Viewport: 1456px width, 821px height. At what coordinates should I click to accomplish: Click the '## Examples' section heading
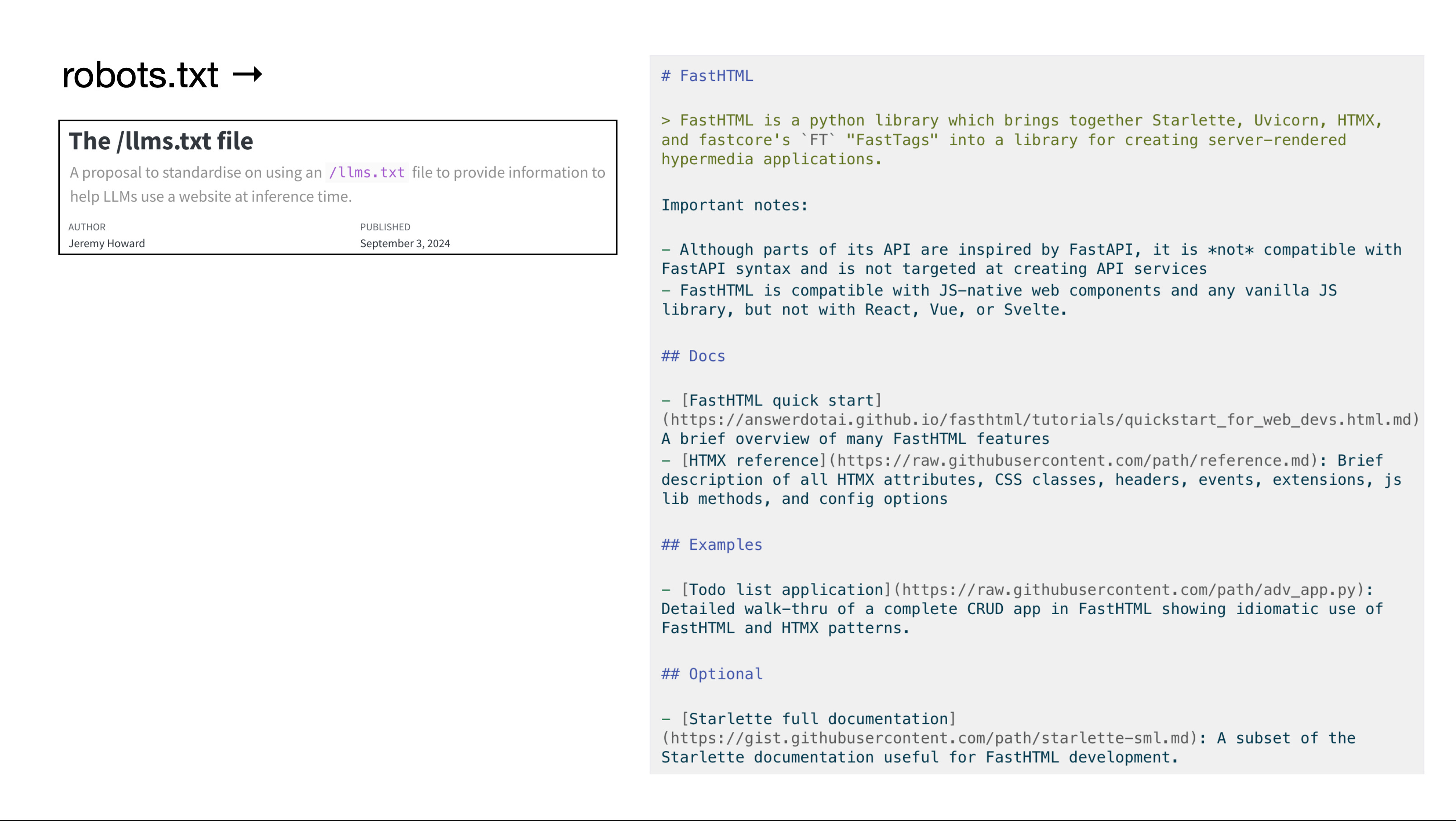[712, 545]
